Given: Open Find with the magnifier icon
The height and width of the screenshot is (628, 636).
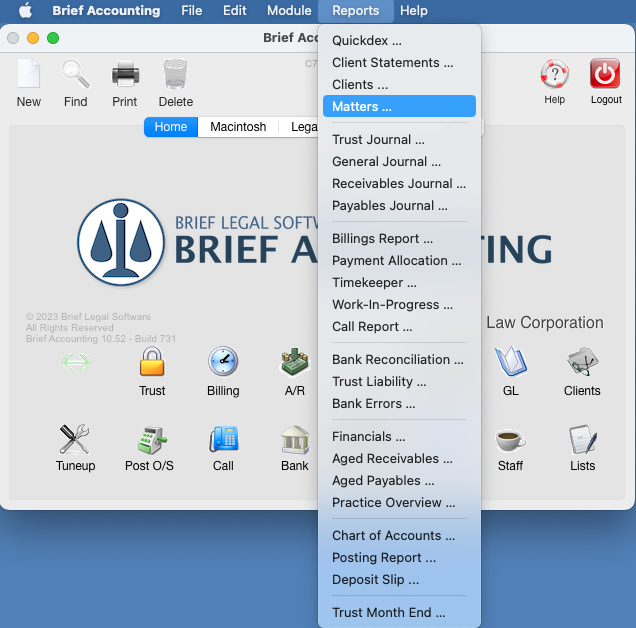Looking at the screenshot, I should pos(75,74).
